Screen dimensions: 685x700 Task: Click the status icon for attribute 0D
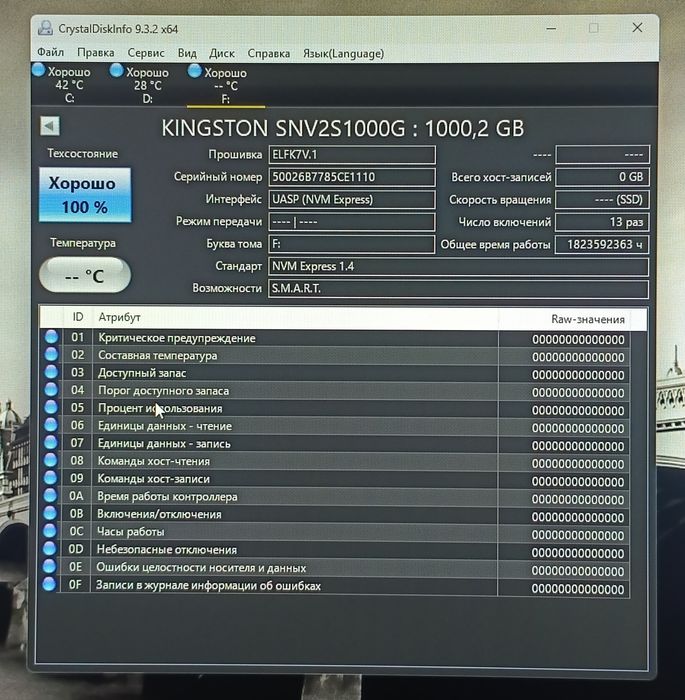50,548
